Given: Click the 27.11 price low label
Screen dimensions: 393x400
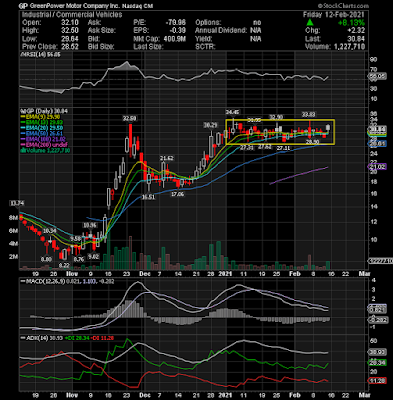Looking at the screenshot, I should pyautogui.click(x=283, y=148).
